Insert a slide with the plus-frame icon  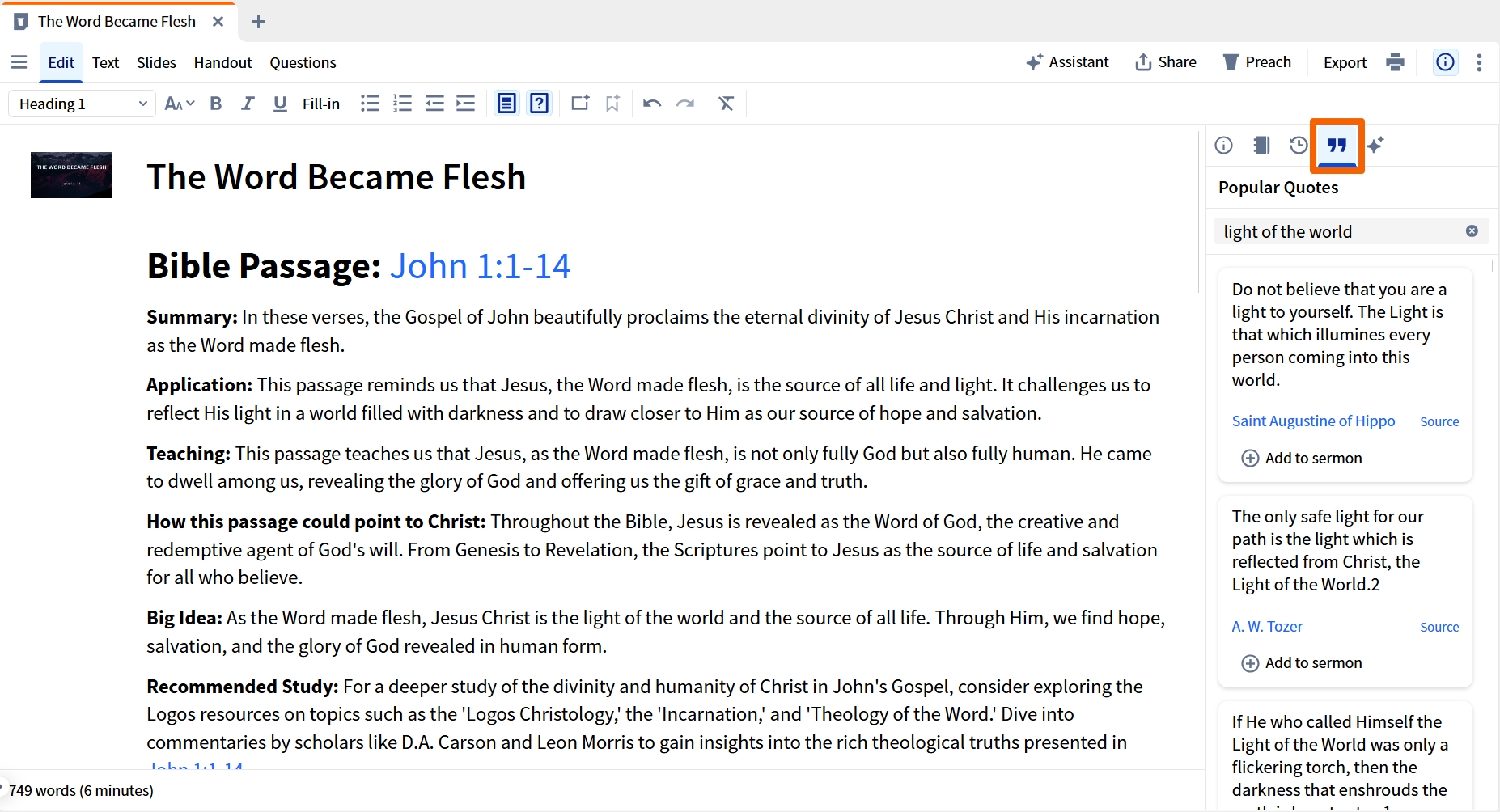click(x=580, y=103)
